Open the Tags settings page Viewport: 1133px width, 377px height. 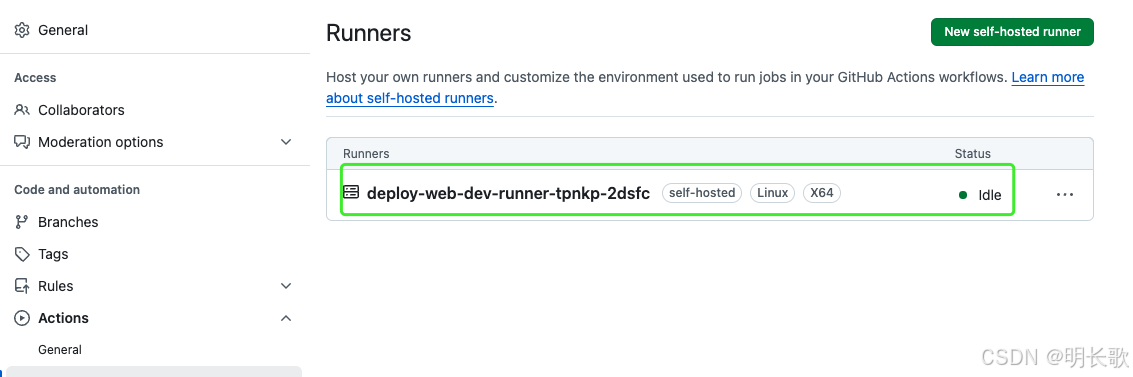tap(53, 254)
